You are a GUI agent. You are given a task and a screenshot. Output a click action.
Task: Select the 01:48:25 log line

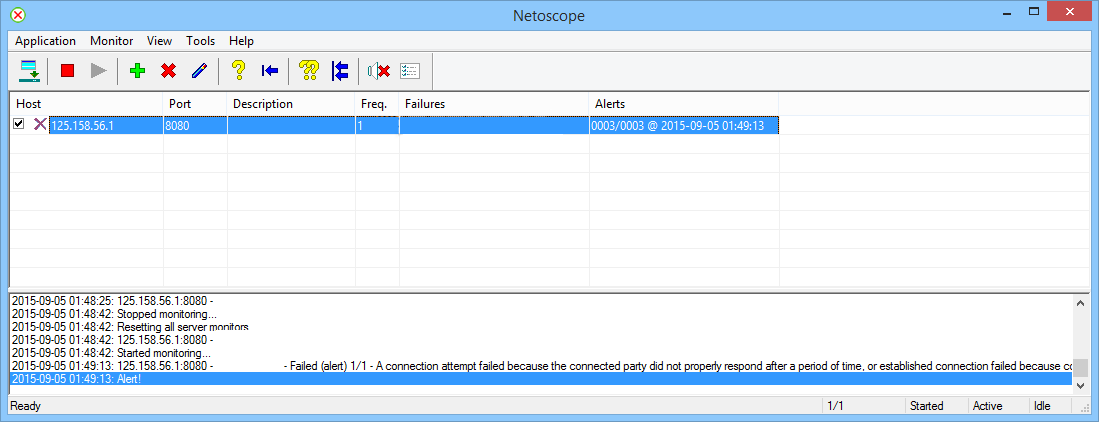point(541,301)
